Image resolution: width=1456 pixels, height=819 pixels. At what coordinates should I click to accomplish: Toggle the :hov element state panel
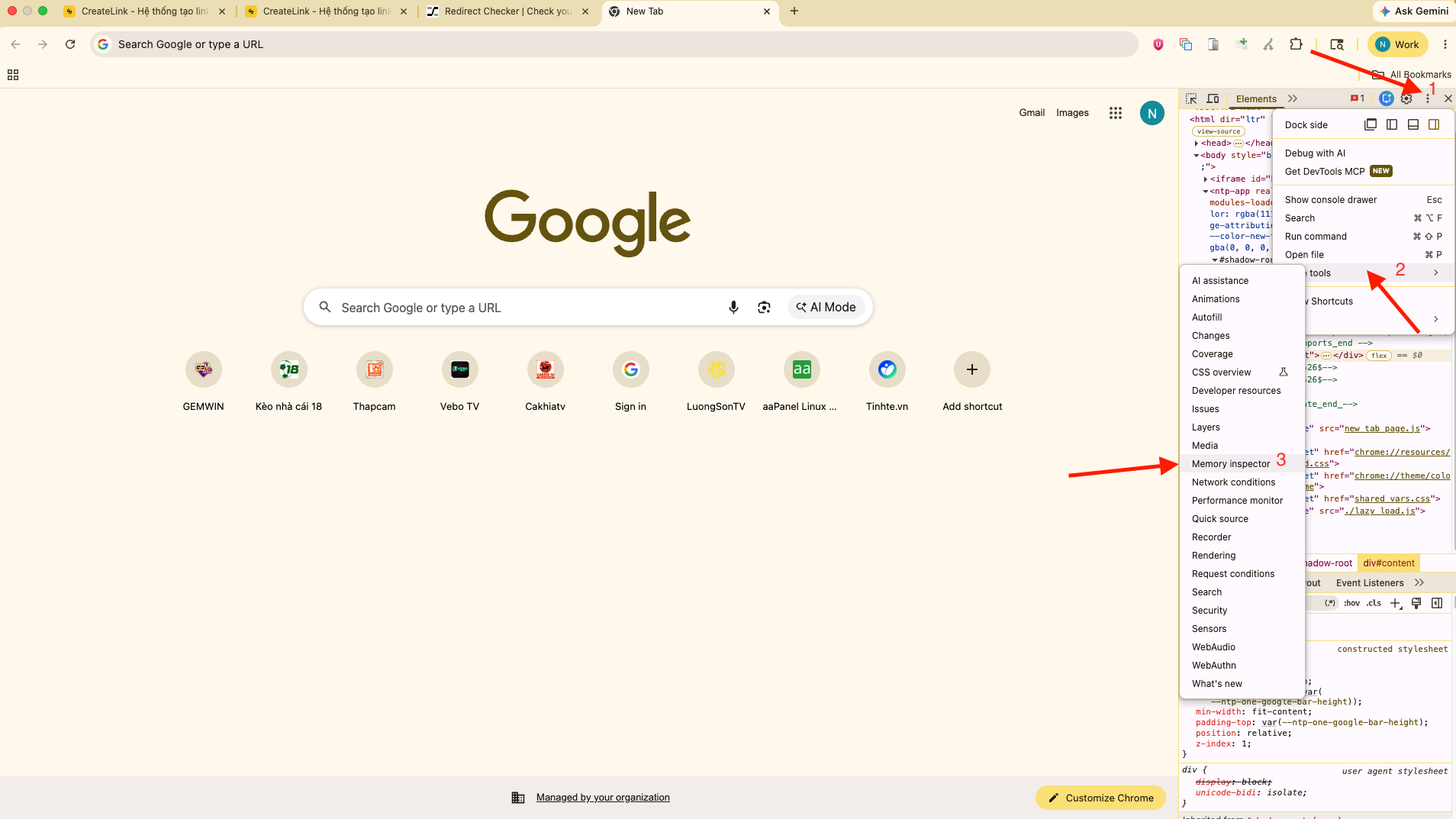1352,603
